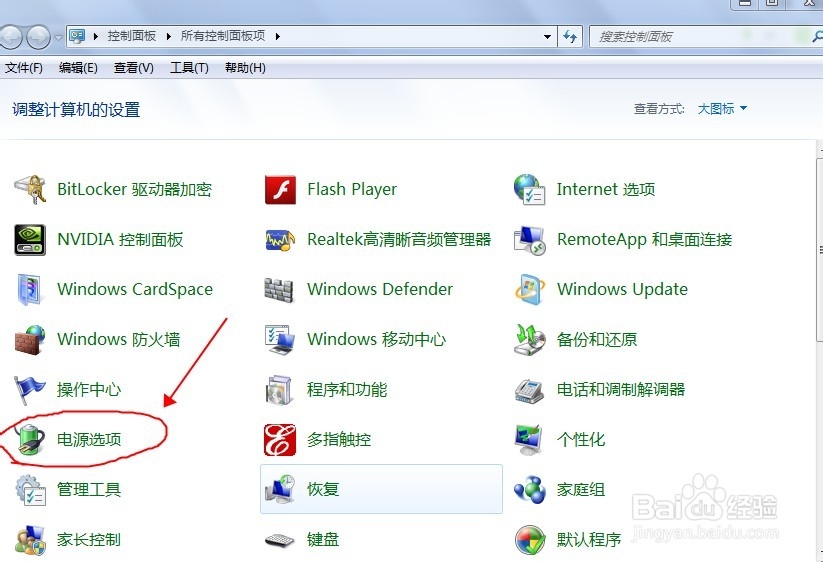
Task: Click the Windows CardSpace icon
Action: pos(30,290)
